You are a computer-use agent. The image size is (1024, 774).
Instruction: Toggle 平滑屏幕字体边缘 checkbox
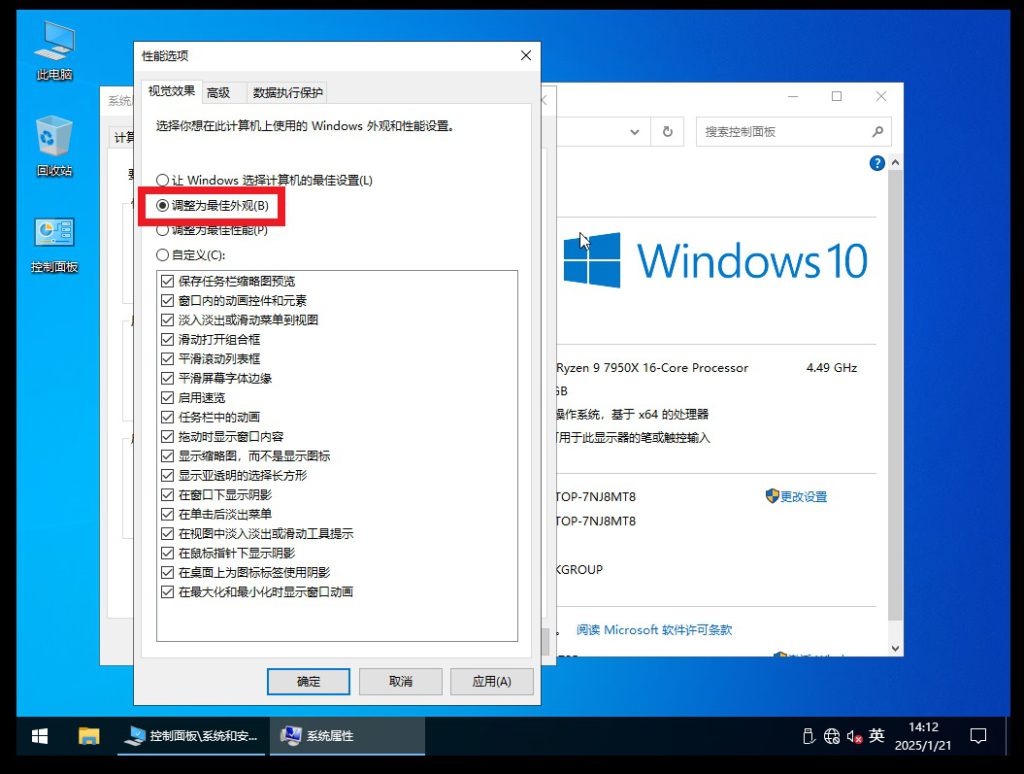(x=168, y=378)
